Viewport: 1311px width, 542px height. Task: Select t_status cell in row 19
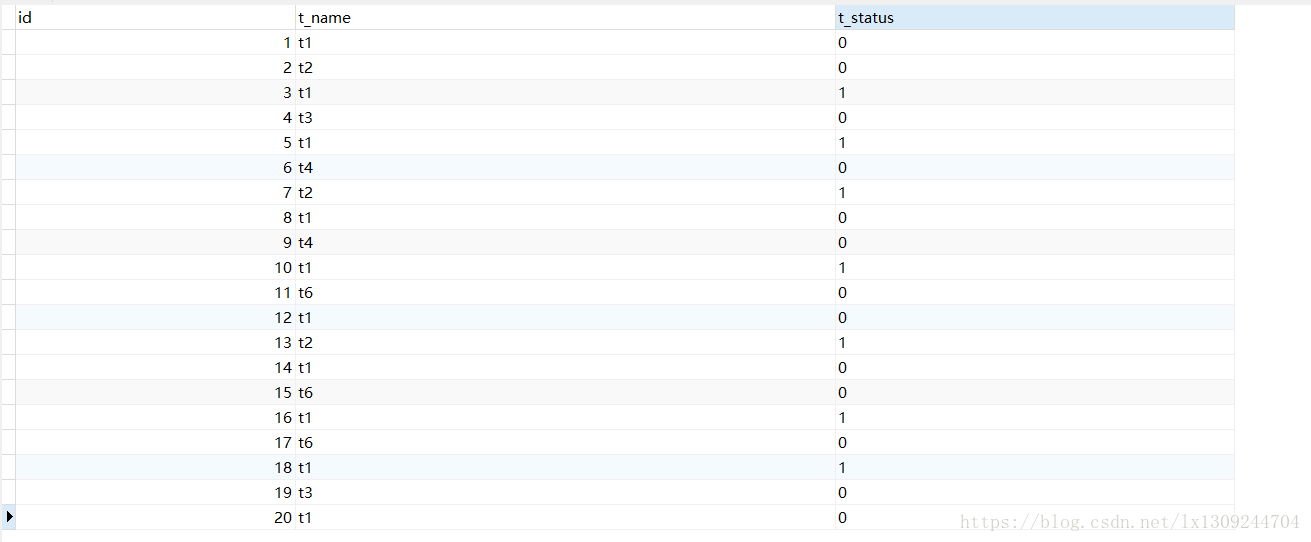point(1035,493)
